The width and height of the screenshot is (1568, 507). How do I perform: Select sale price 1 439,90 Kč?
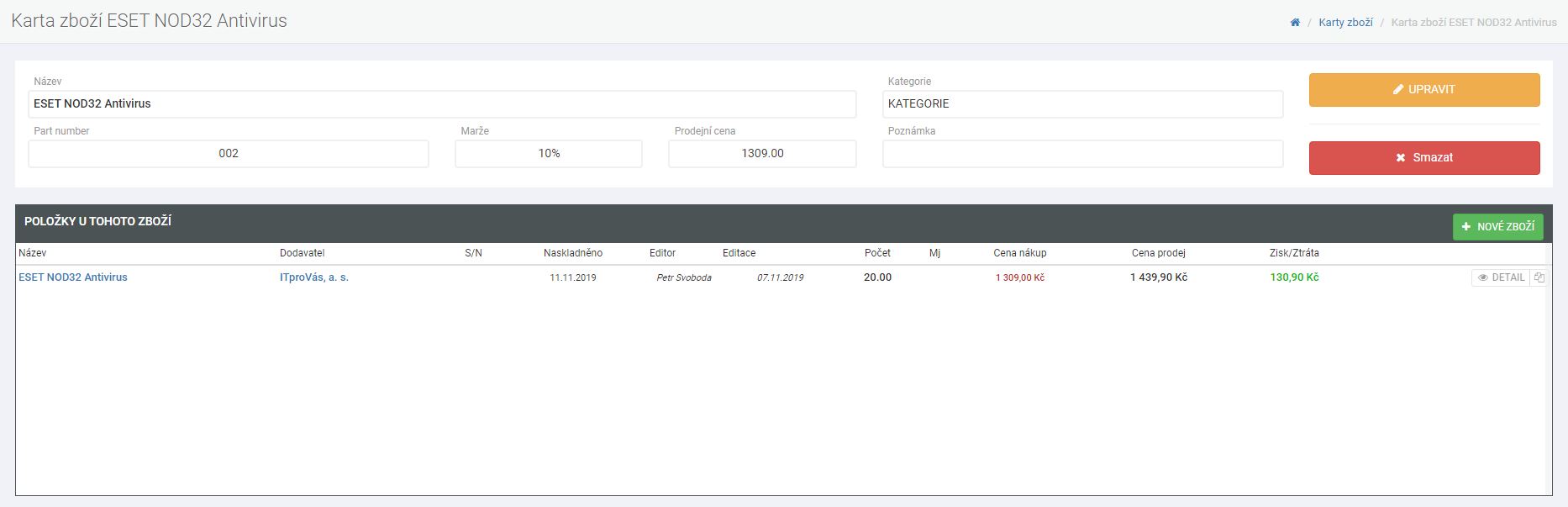(x=1159, y=277)
